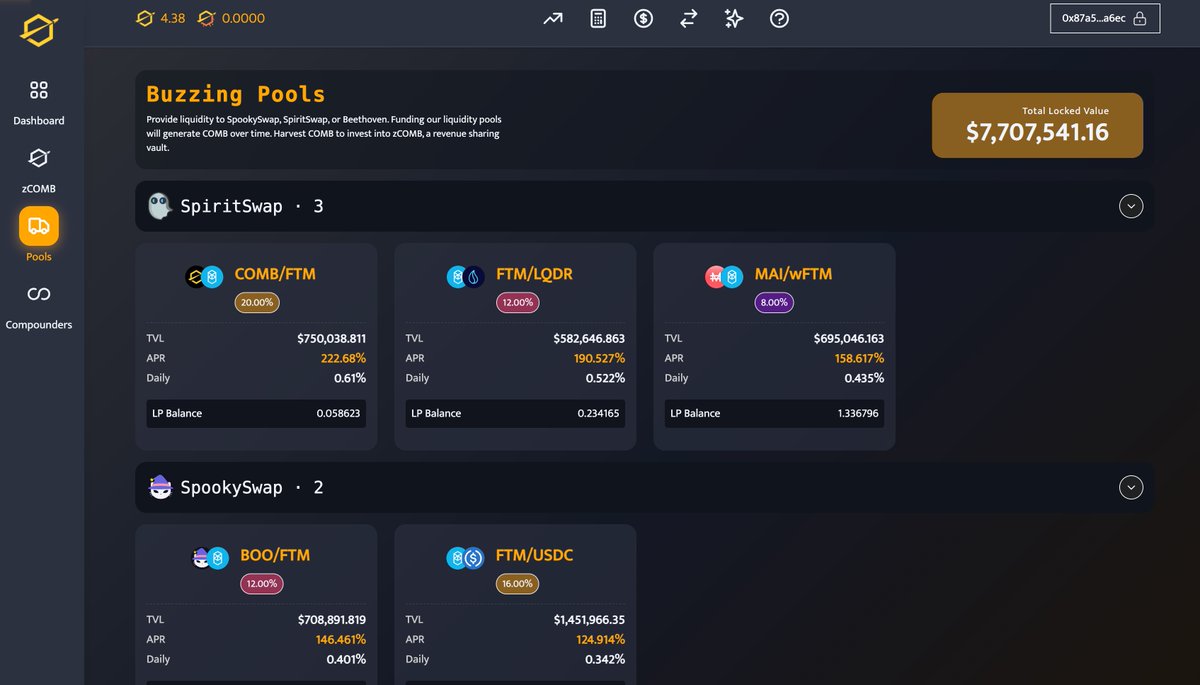
Task: Click the swap arrows icon
Action: [x=689, y=19]
